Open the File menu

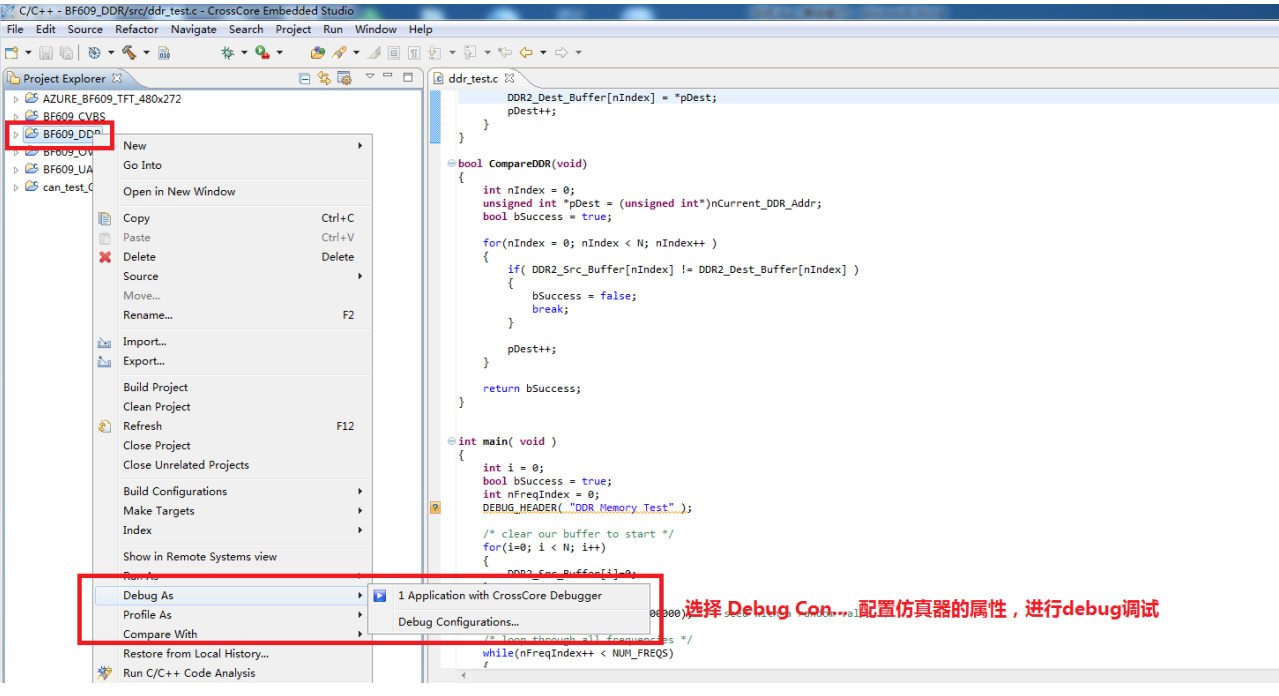[15, 29]
